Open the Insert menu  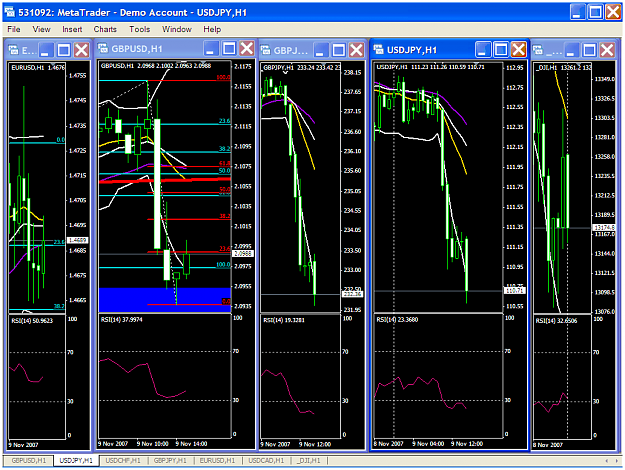(72, 29)
